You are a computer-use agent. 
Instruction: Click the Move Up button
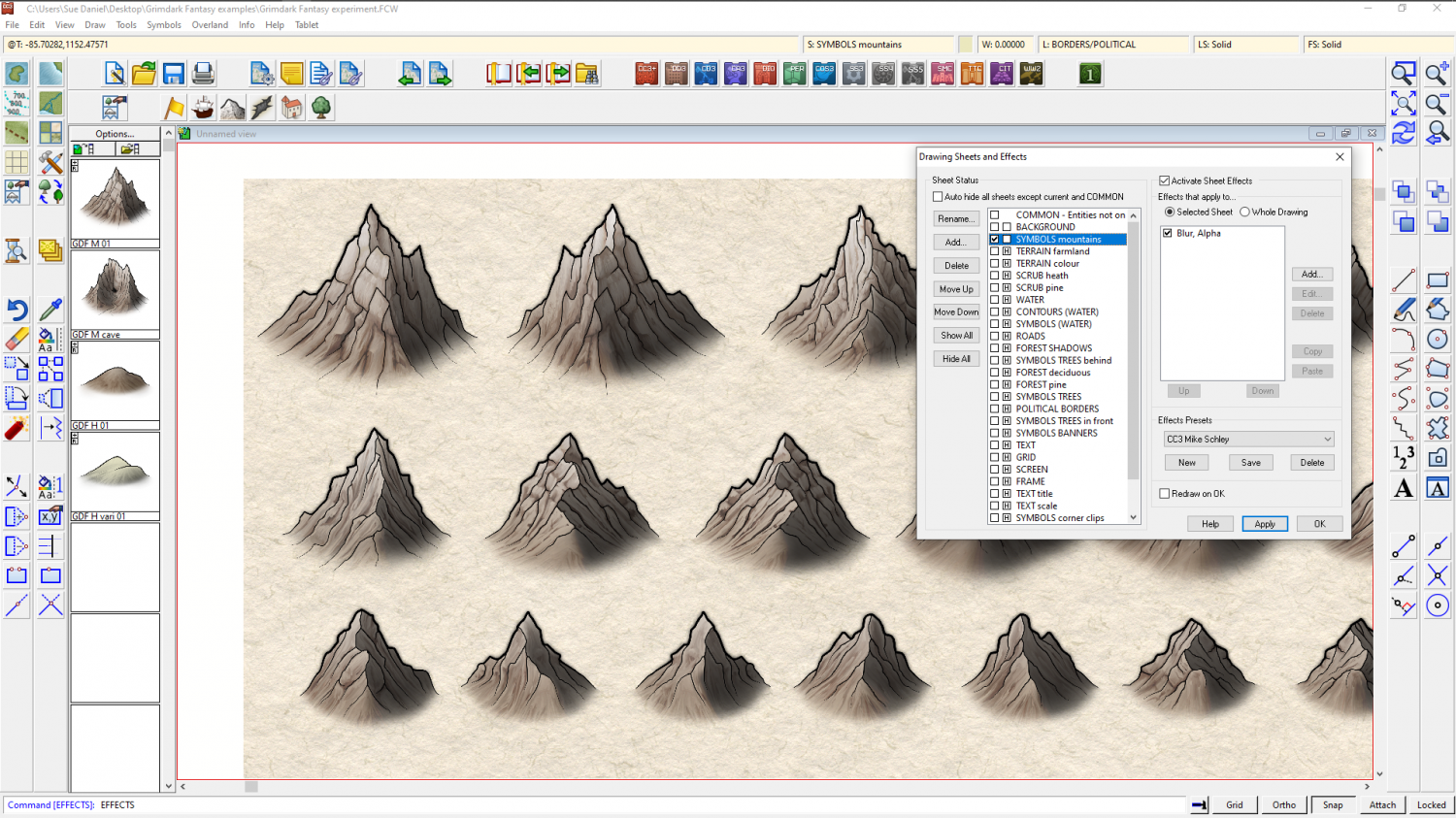click(956, 289)
